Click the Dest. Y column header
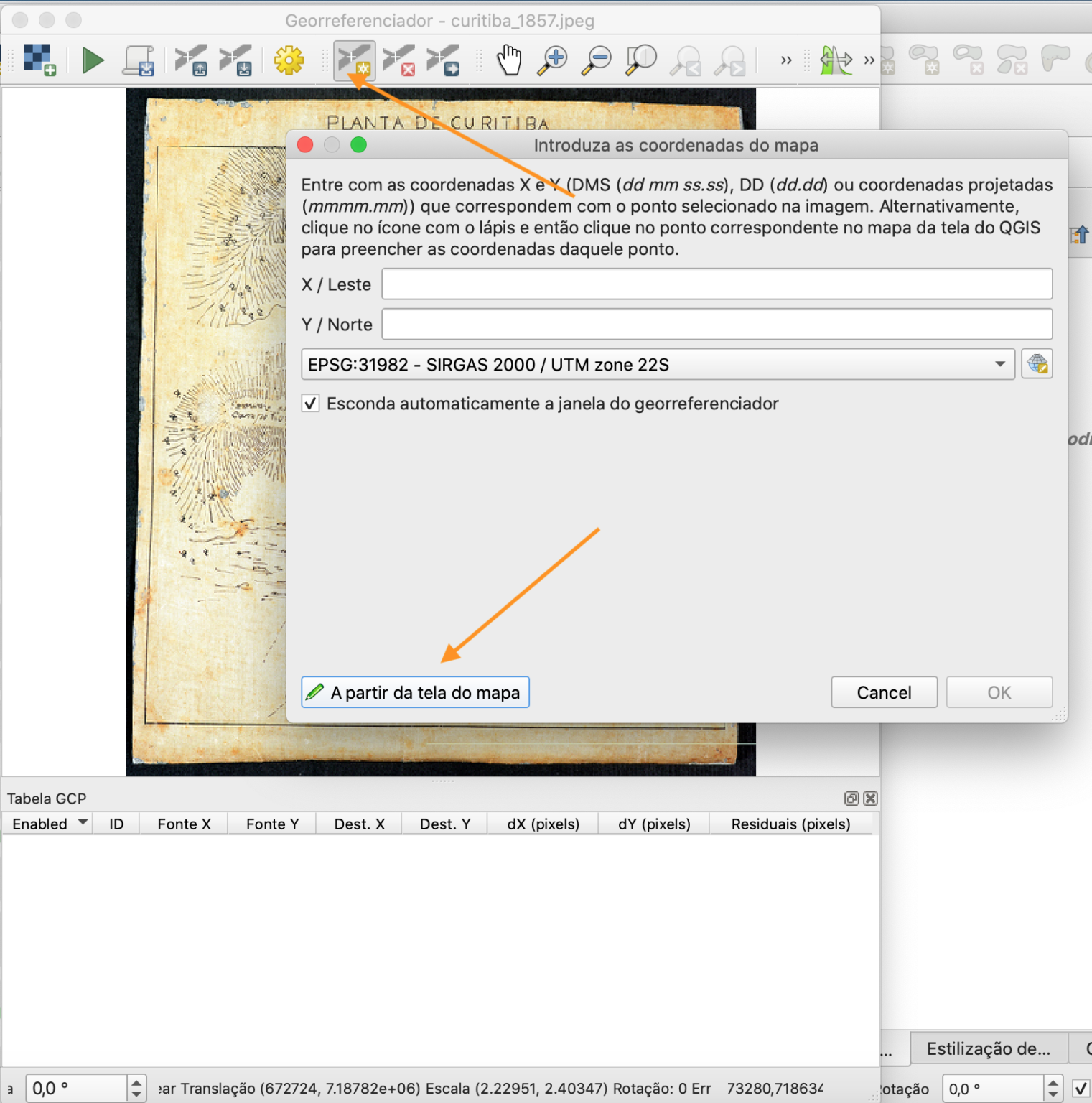This screenshot has height=1103, width=1092. click(x=445, y=824)
